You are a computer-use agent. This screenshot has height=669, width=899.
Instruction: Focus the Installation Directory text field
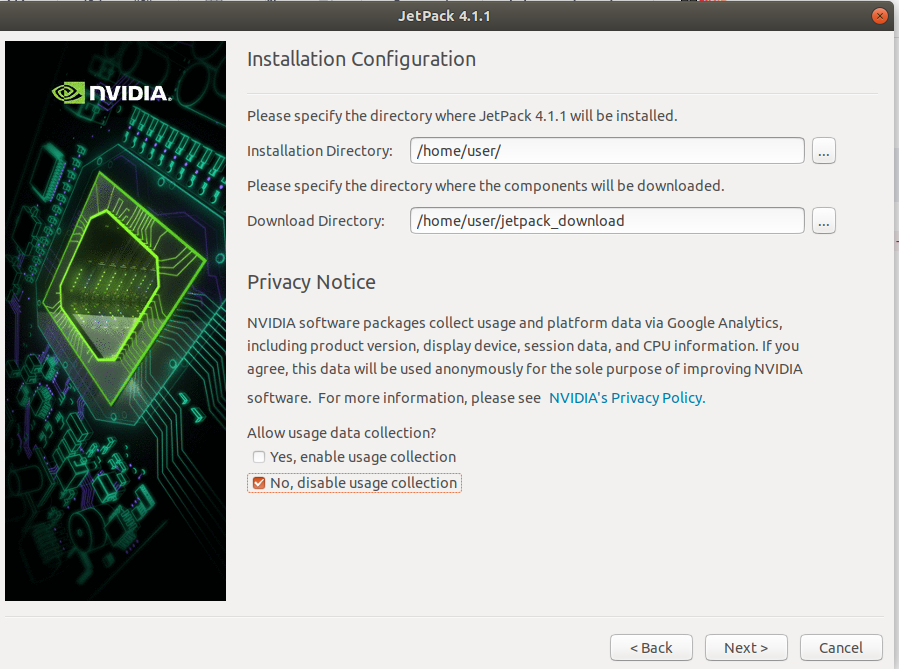(606, 151)
